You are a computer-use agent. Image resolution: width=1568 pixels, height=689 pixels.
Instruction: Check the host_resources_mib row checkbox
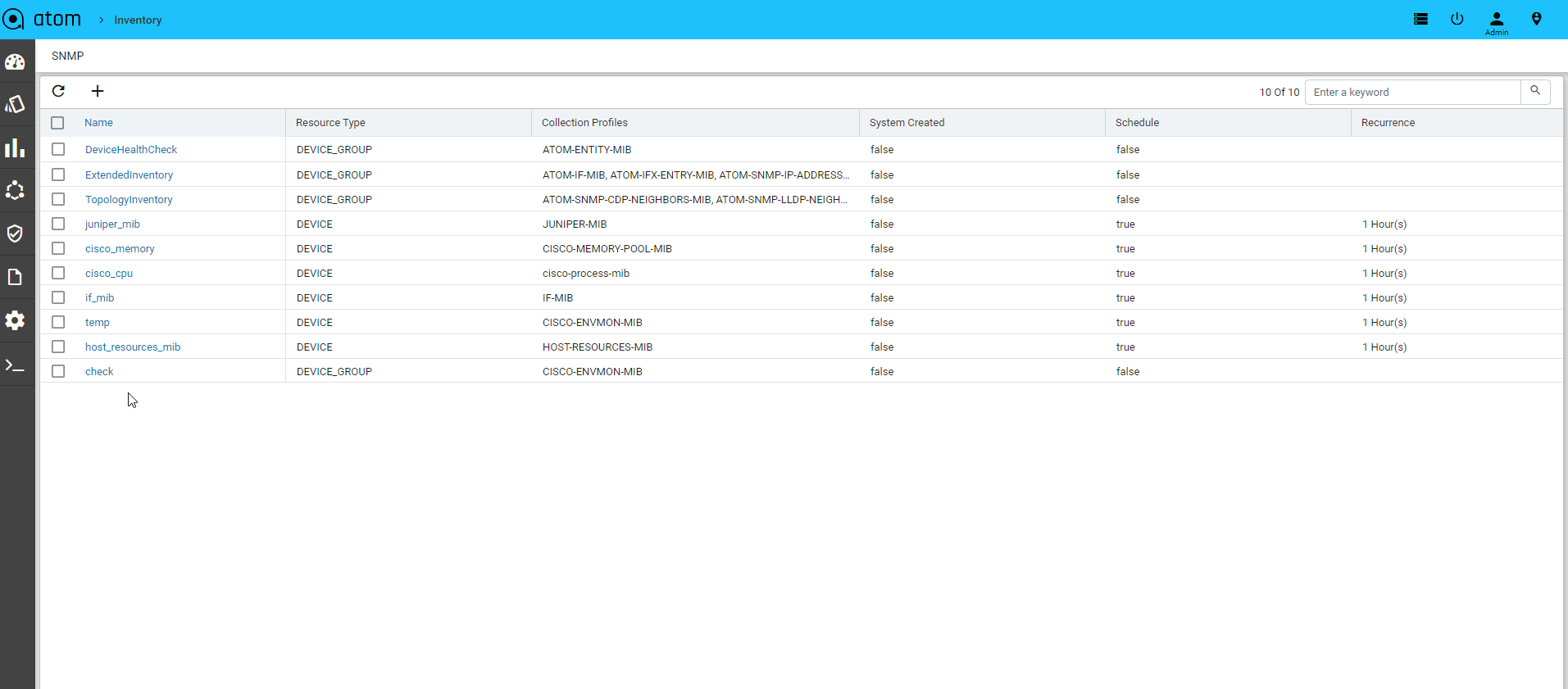58,347
